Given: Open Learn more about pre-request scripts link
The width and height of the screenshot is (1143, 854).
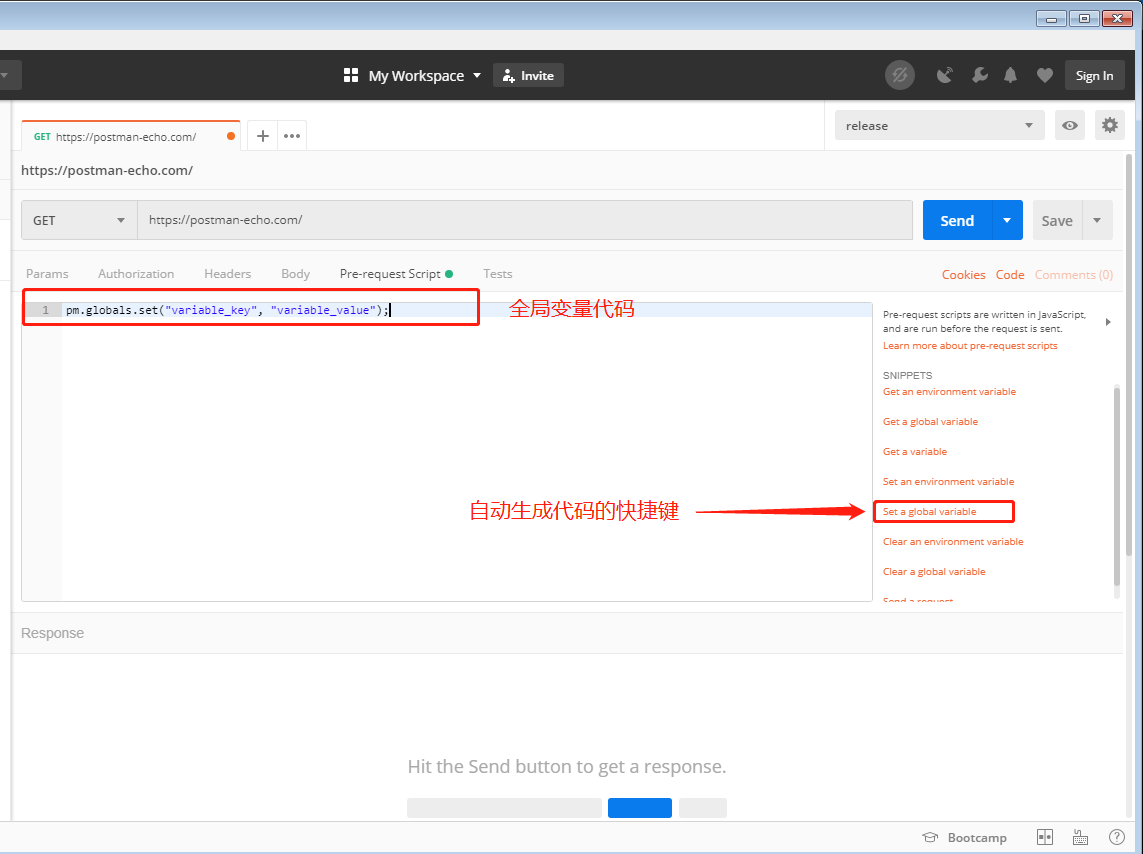Looking at the screenshot, I should click(970, 345).
